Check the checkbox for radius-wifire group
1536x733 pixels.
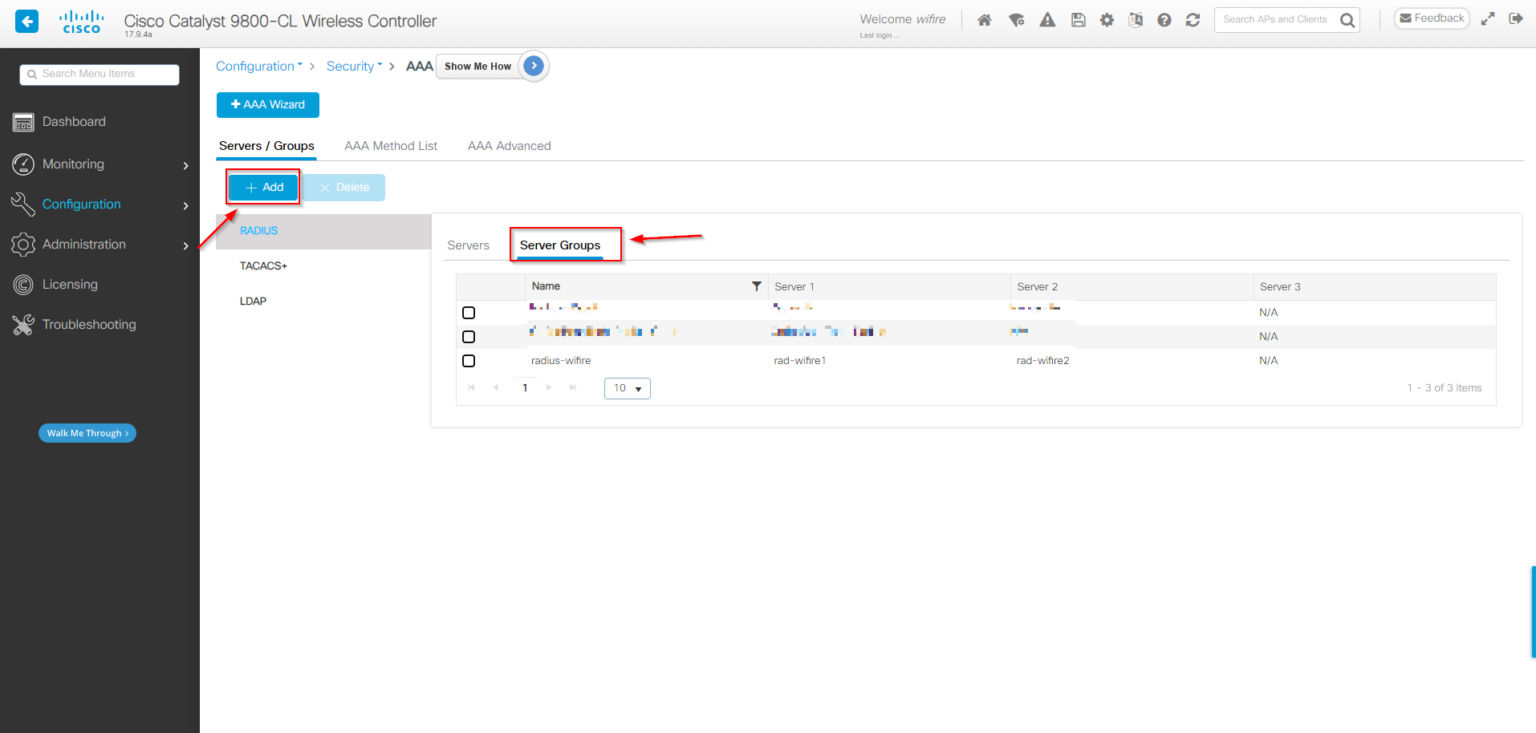(x=468, y=361)
